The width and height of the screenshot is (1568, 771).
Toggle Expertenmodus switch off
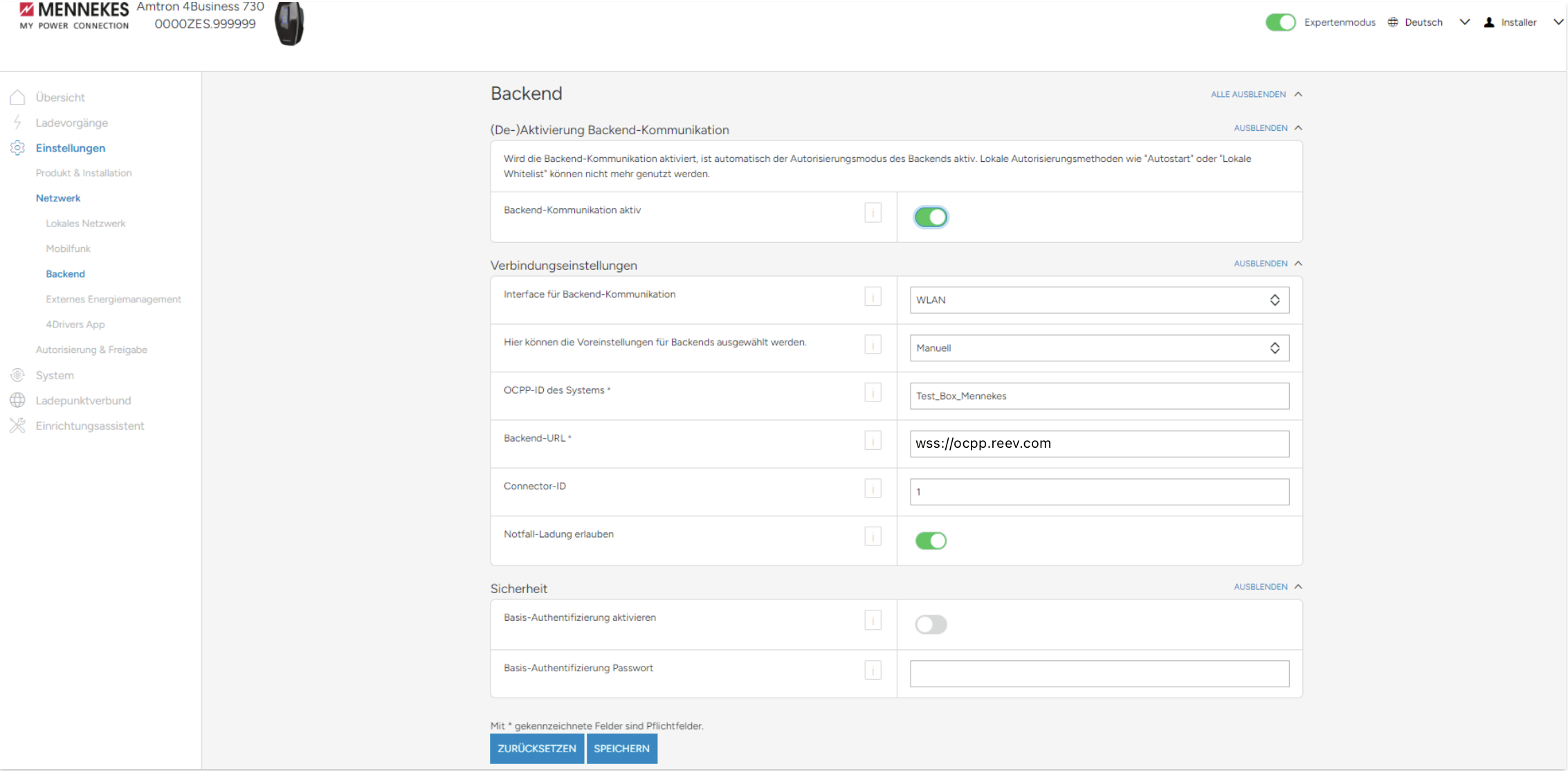[x=1280, y=22]
